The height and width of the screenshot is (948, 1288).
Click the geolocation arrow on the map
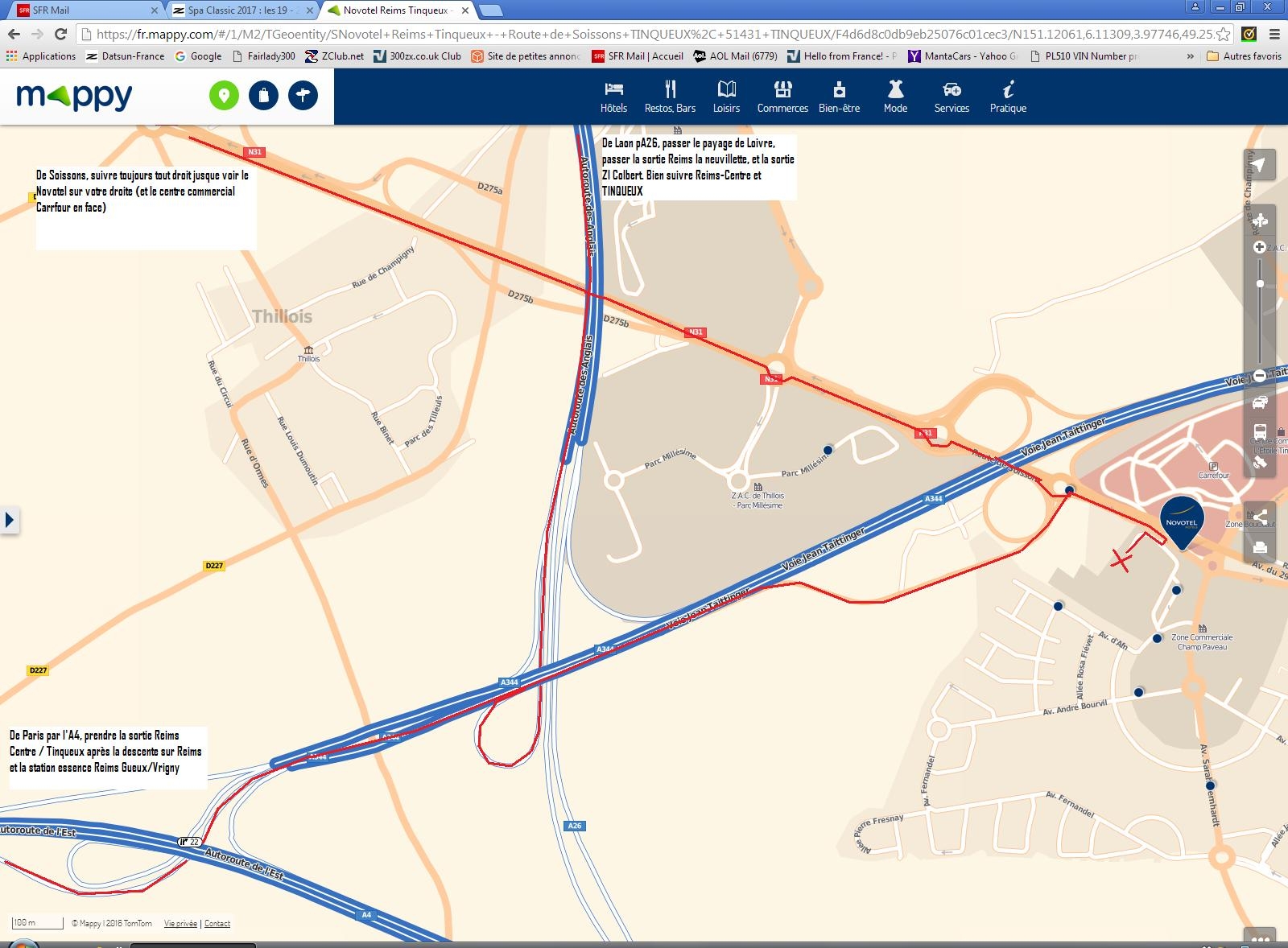click(x=1260, y=165)
